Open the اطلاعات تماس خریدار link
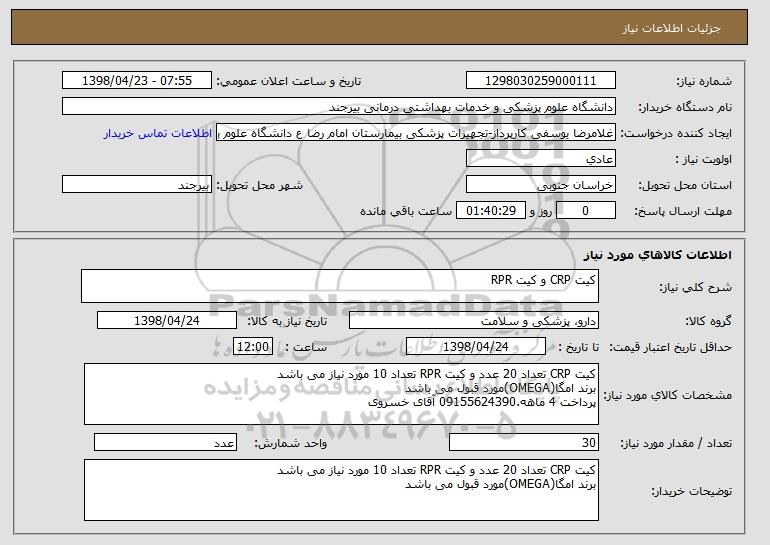The image size is (770, 545). [158, 134]
